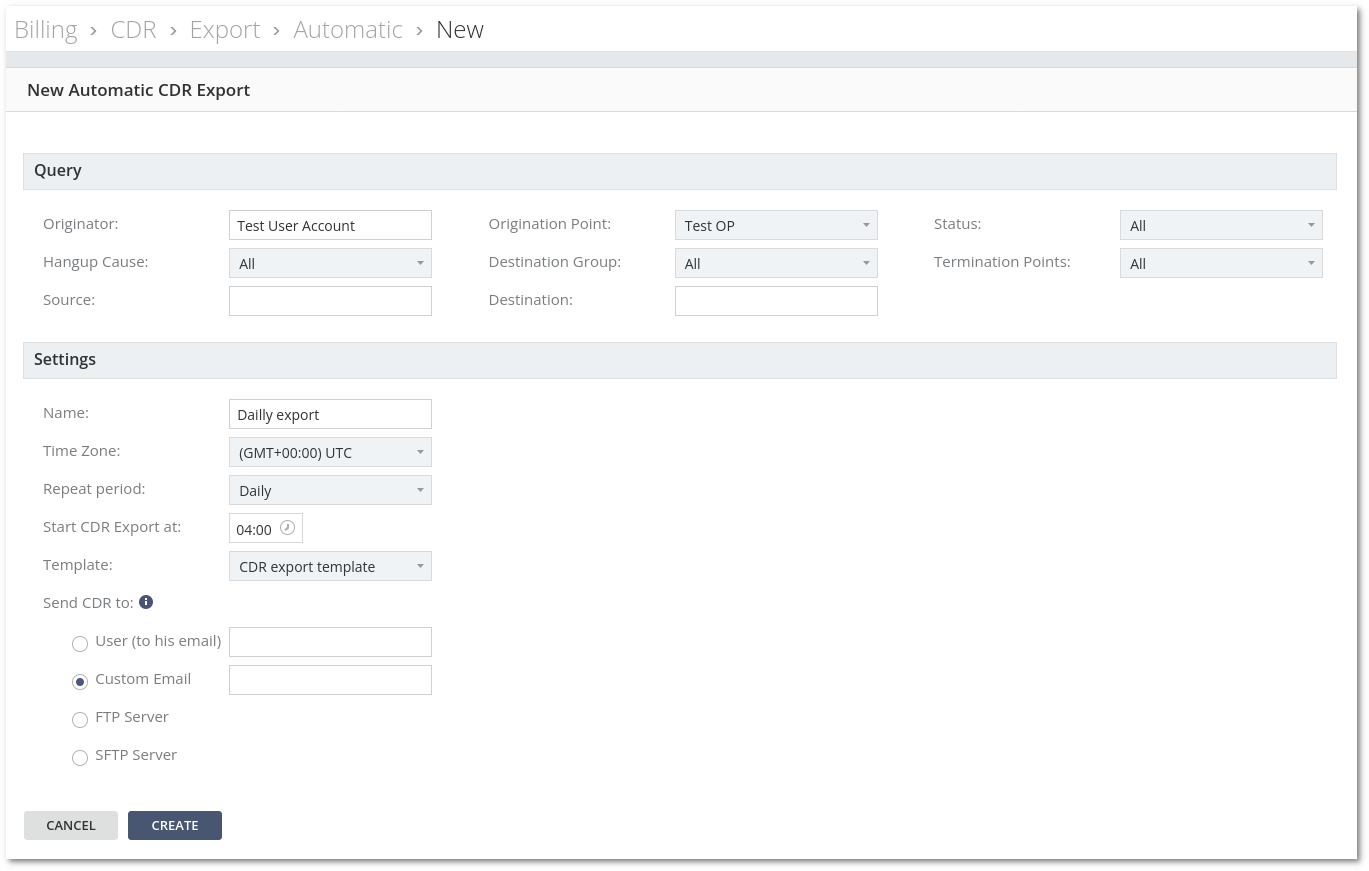Go to Billing in the breadcrumb

pyautogui.click(x=46, y=30)
